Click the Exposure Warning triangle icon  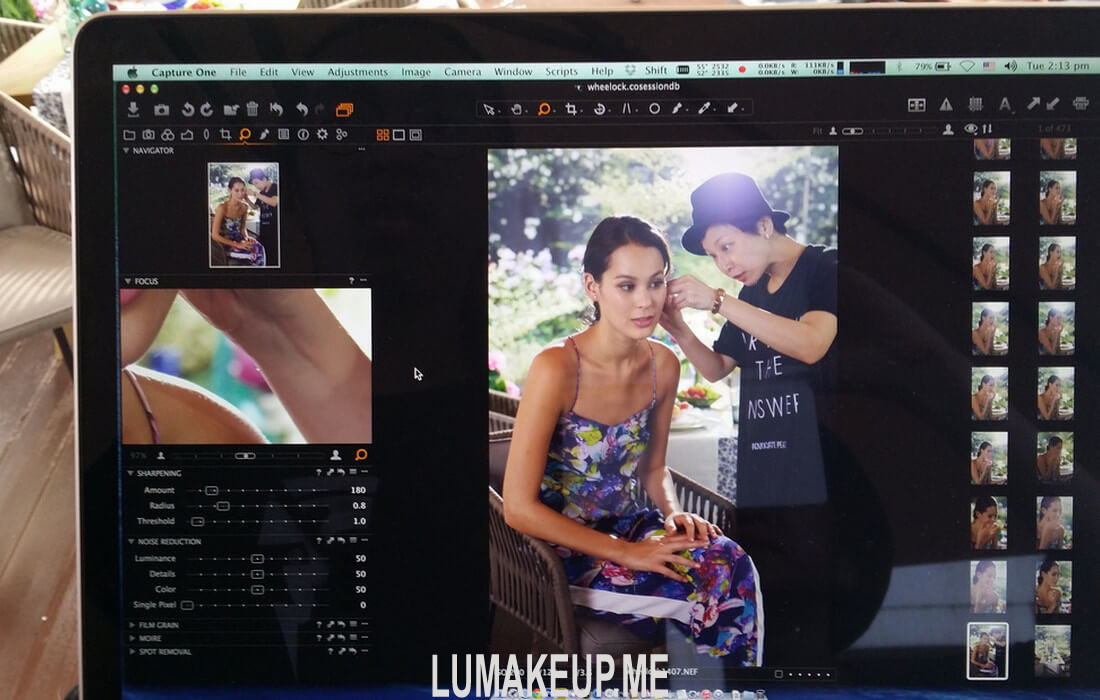click(x=946, y=105)
